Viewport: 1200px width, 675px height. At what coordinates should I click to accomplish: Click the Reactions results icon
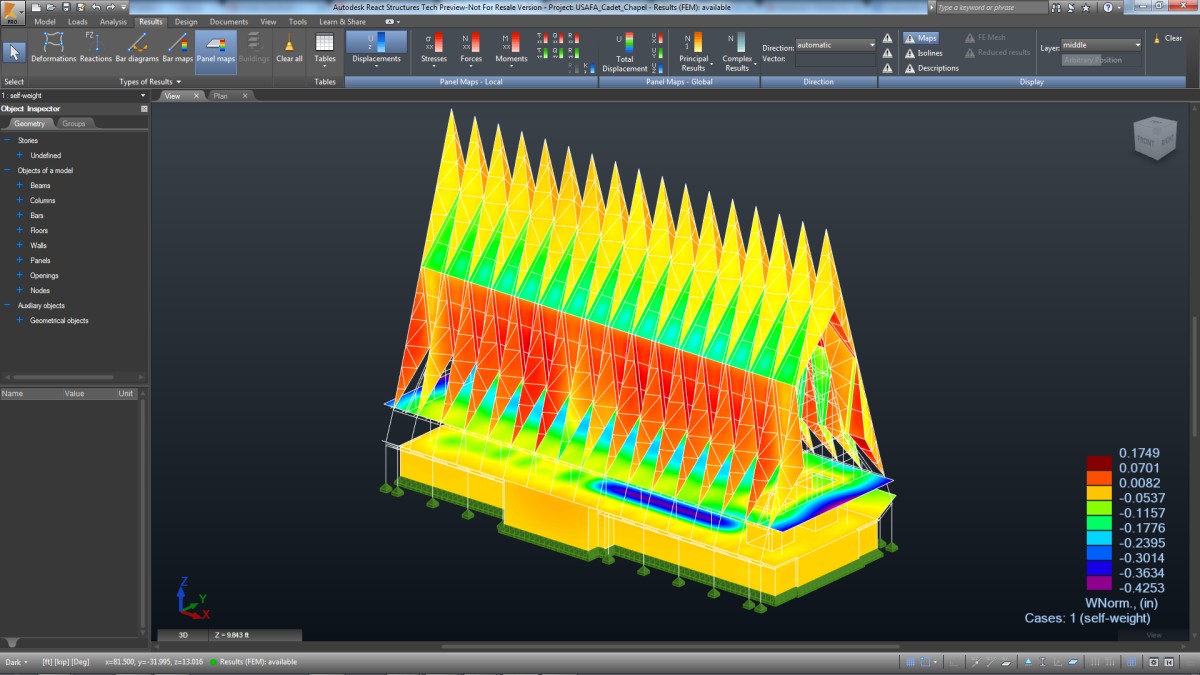pos(96,47)
